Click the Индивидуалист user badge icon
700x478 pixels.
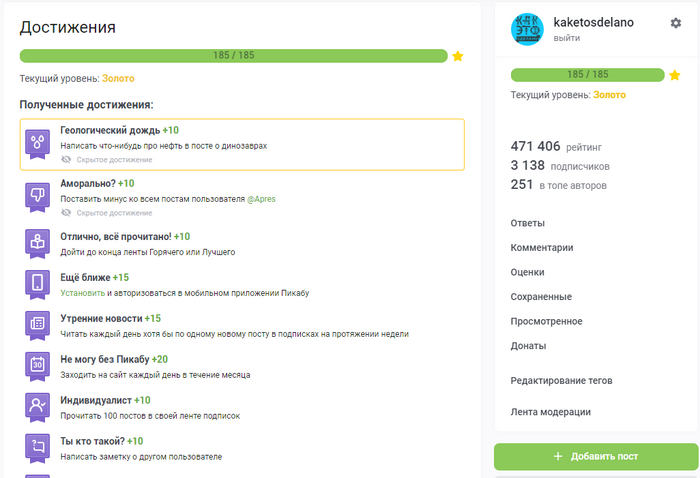click(37, 407)
